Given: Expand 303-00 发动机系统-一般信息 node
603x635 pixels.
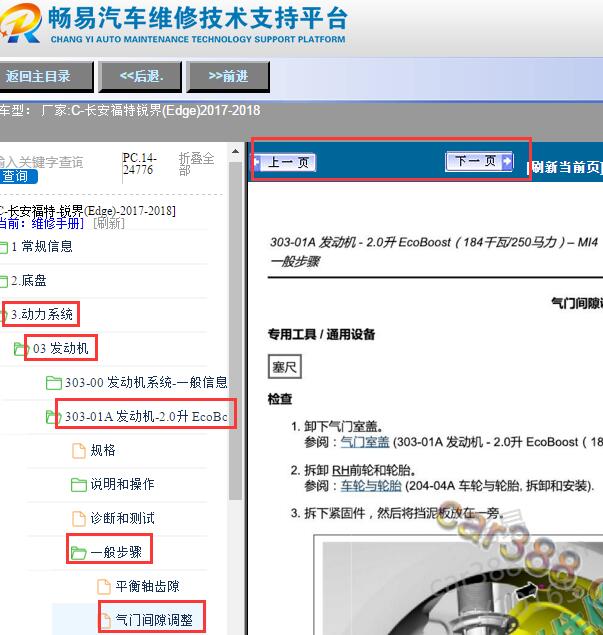Looking at the screenshot, I should coord(146,382).
